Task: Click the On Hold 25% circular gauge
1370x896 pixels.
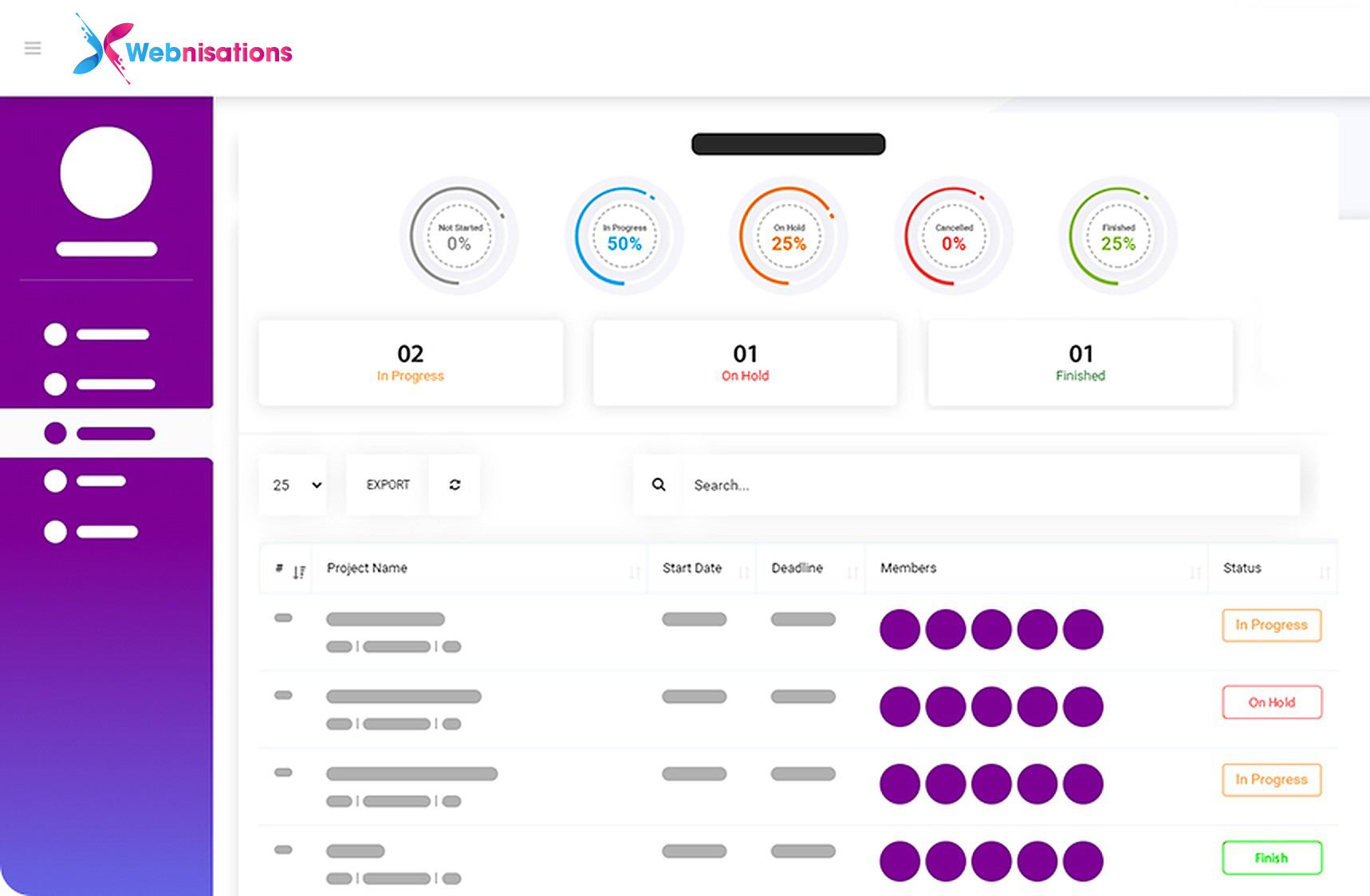Action: 788,237
